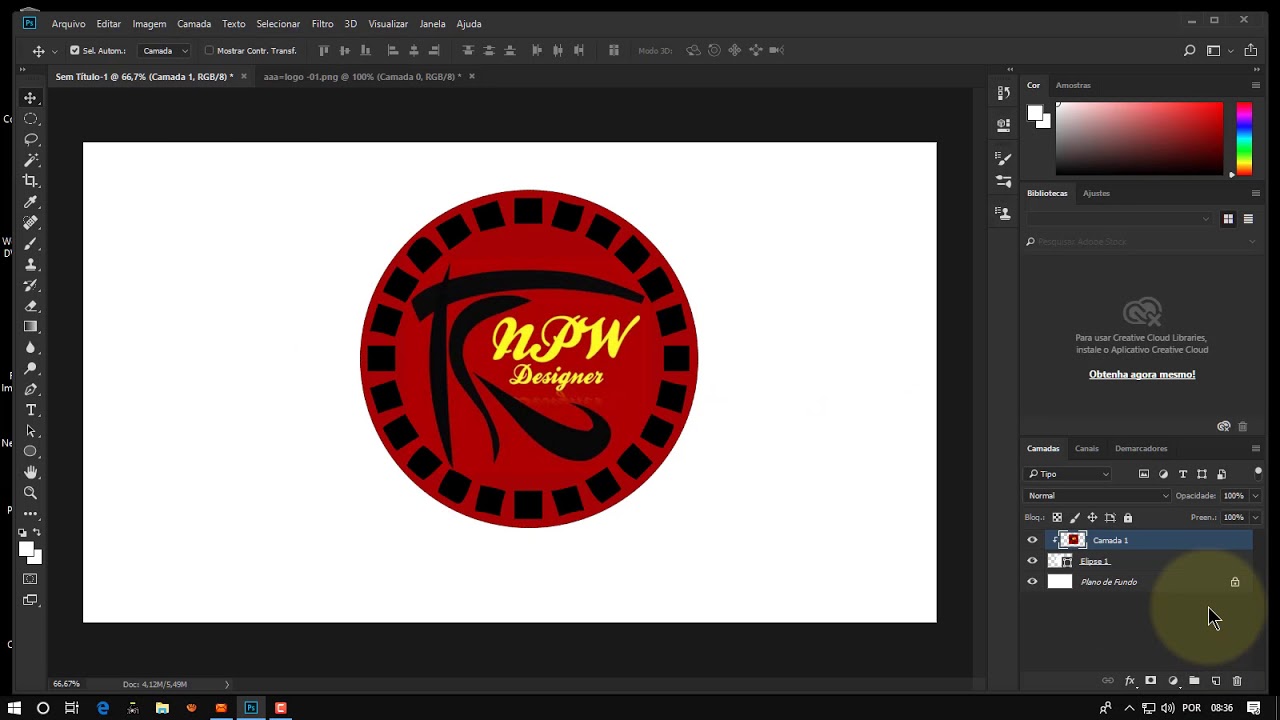This screenshot has width=1280, height=720.
Task: Open the Cor panel options menu
Action: (x=1256, y=85)
